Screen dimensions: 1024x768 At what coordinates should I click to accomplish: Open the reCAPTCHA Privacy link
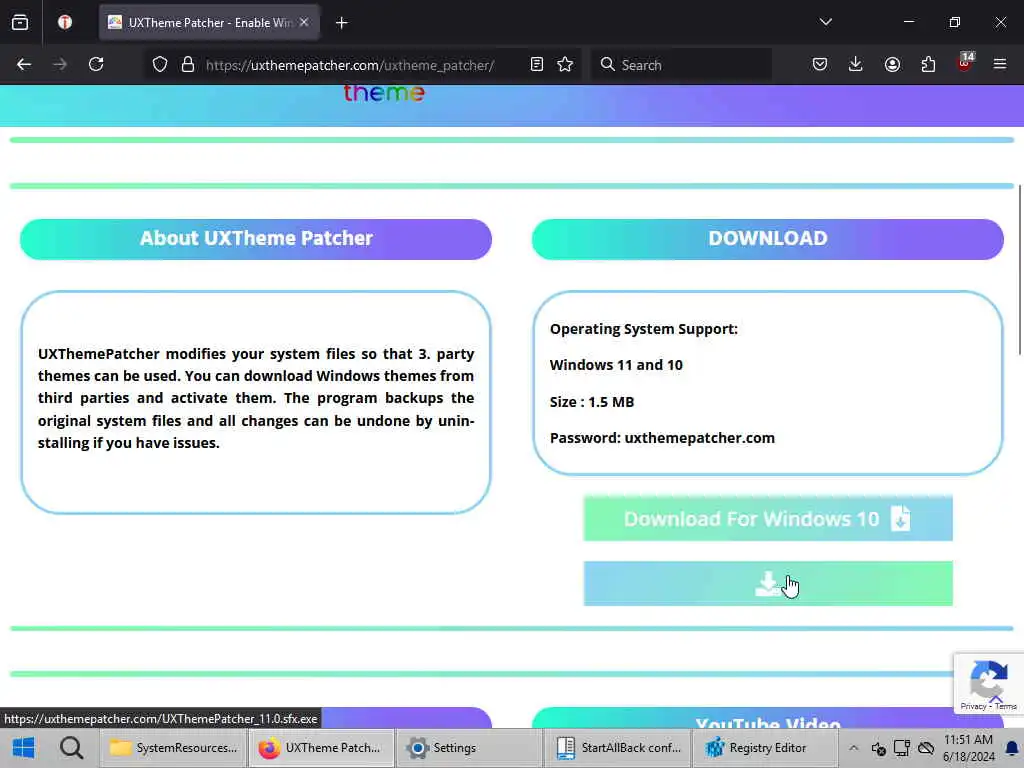973,707
